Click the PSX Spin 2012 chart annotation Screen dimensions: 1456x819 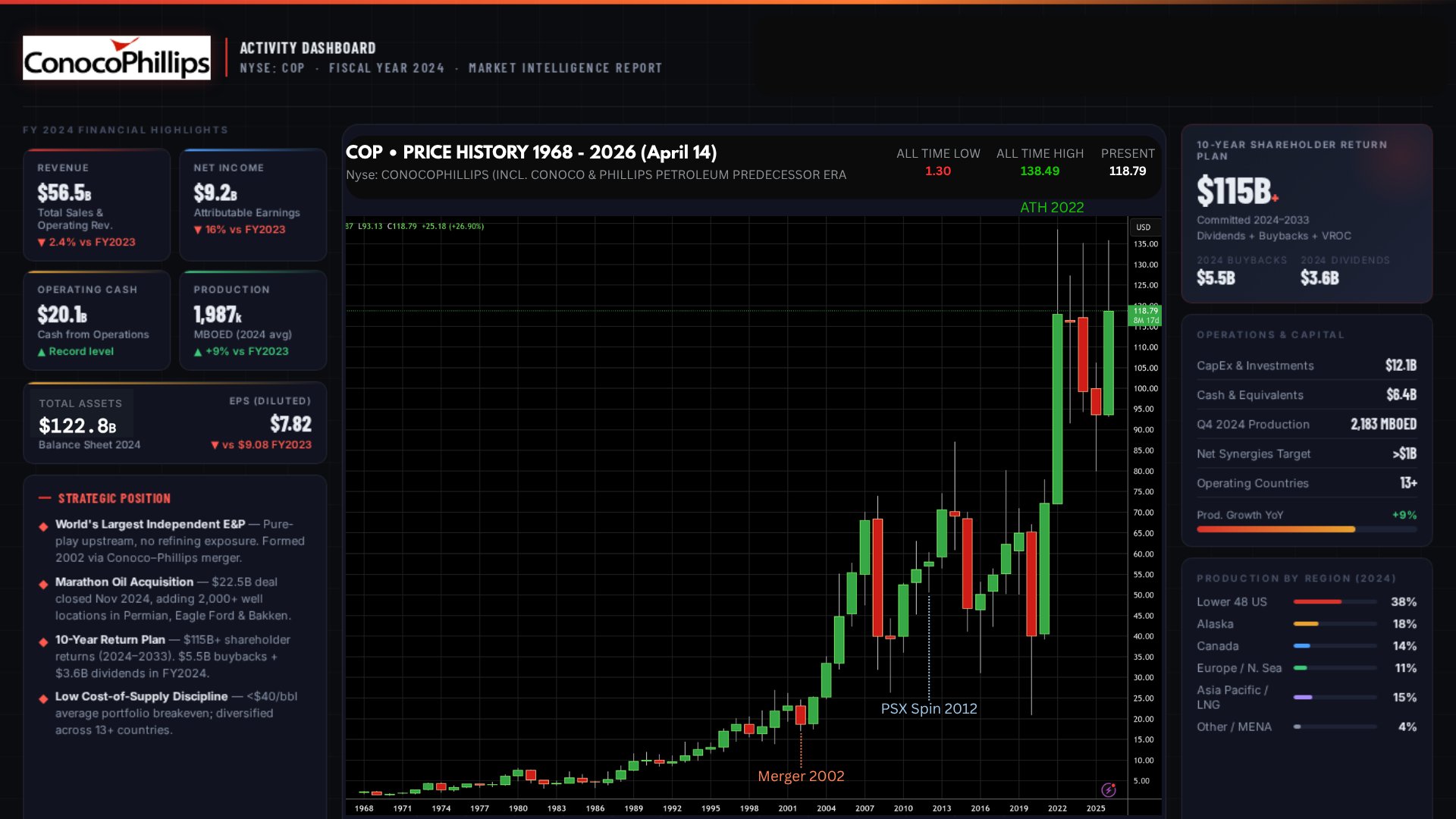(929, 708)
